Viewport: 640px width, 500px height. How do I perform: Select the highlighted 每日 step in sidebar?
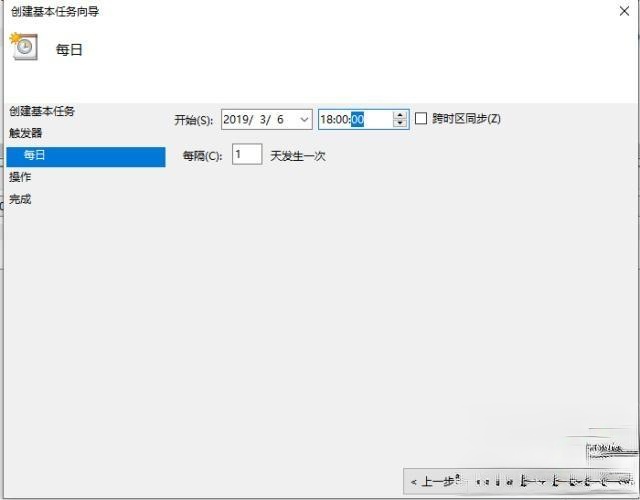(86, 157)
